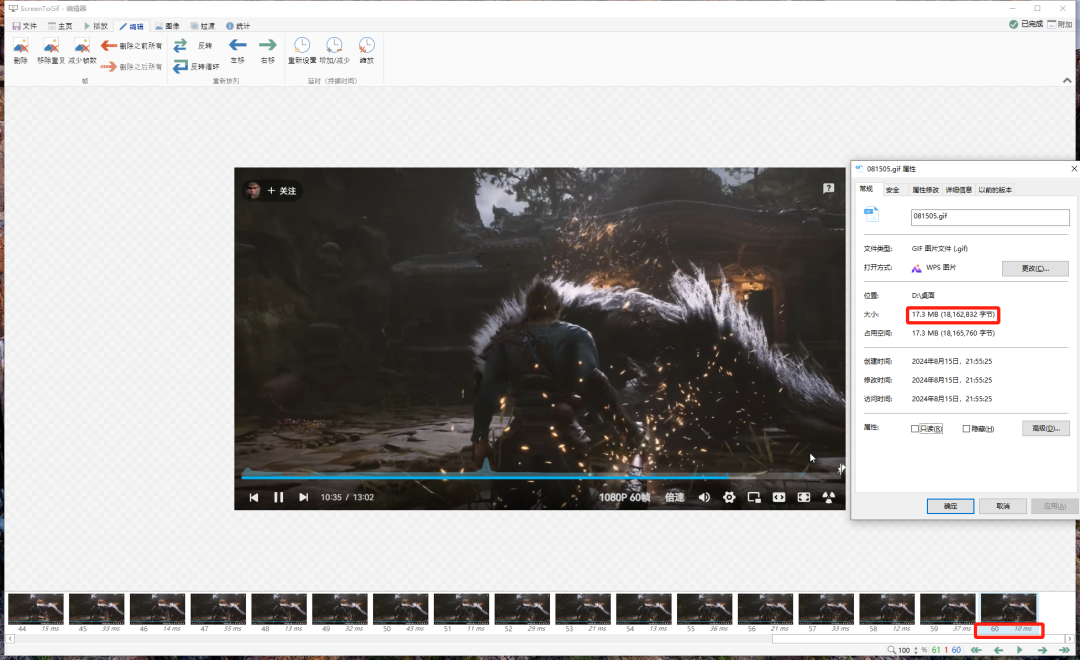1080x660 pixels.
Task: Click the 删除 (delete frame) icon
Action: [21, 46]
